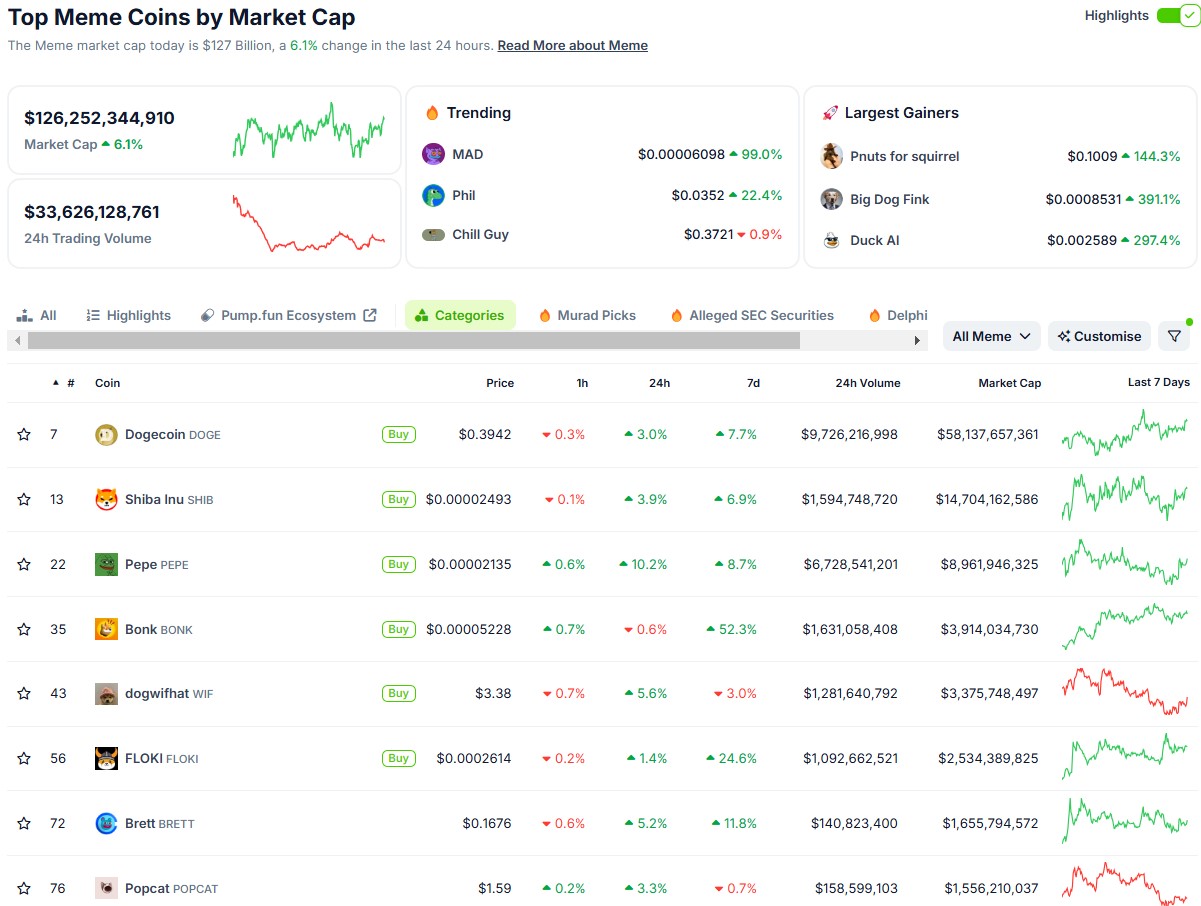Click the Bonk logo icon

click(x=106, y=629)
